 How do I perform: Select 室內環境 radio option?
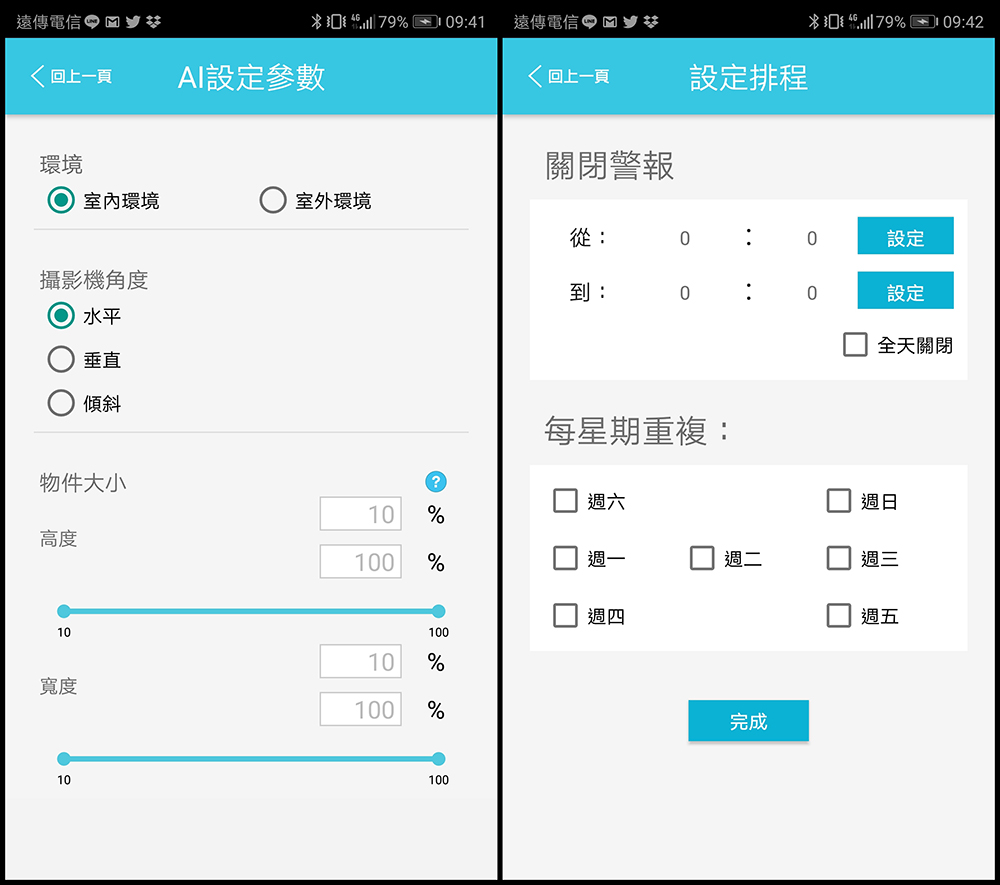[103, 200]
